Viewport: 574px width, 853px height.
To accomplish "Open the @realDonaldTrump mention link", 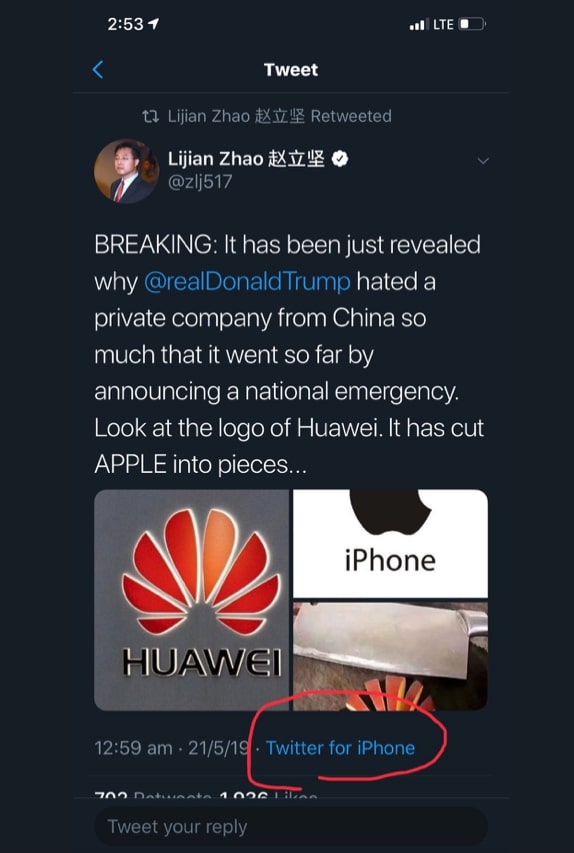I will coord(247,282).
